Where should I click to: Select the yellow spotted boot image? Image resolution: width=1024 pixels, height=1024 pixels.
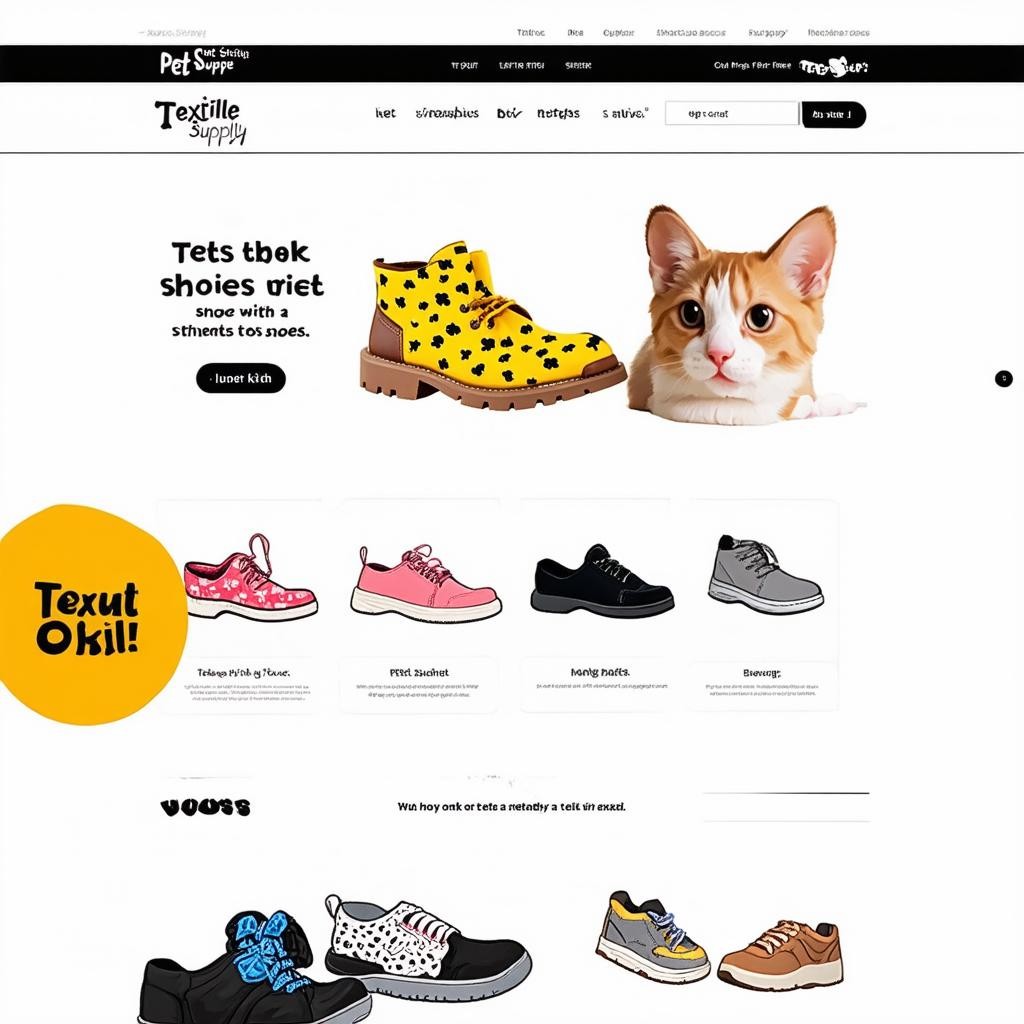pos(492,325)
